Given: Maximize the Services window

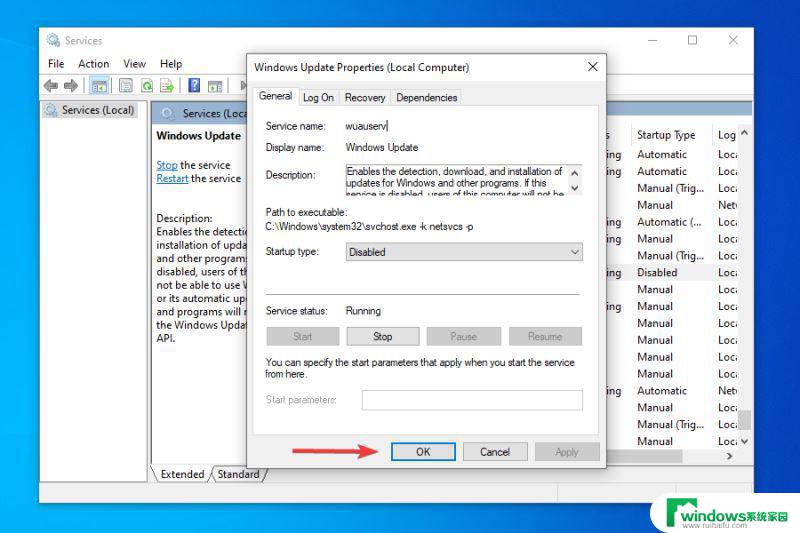Looking at the screenshot, I should pyautogui.click(x=692, y=40).
